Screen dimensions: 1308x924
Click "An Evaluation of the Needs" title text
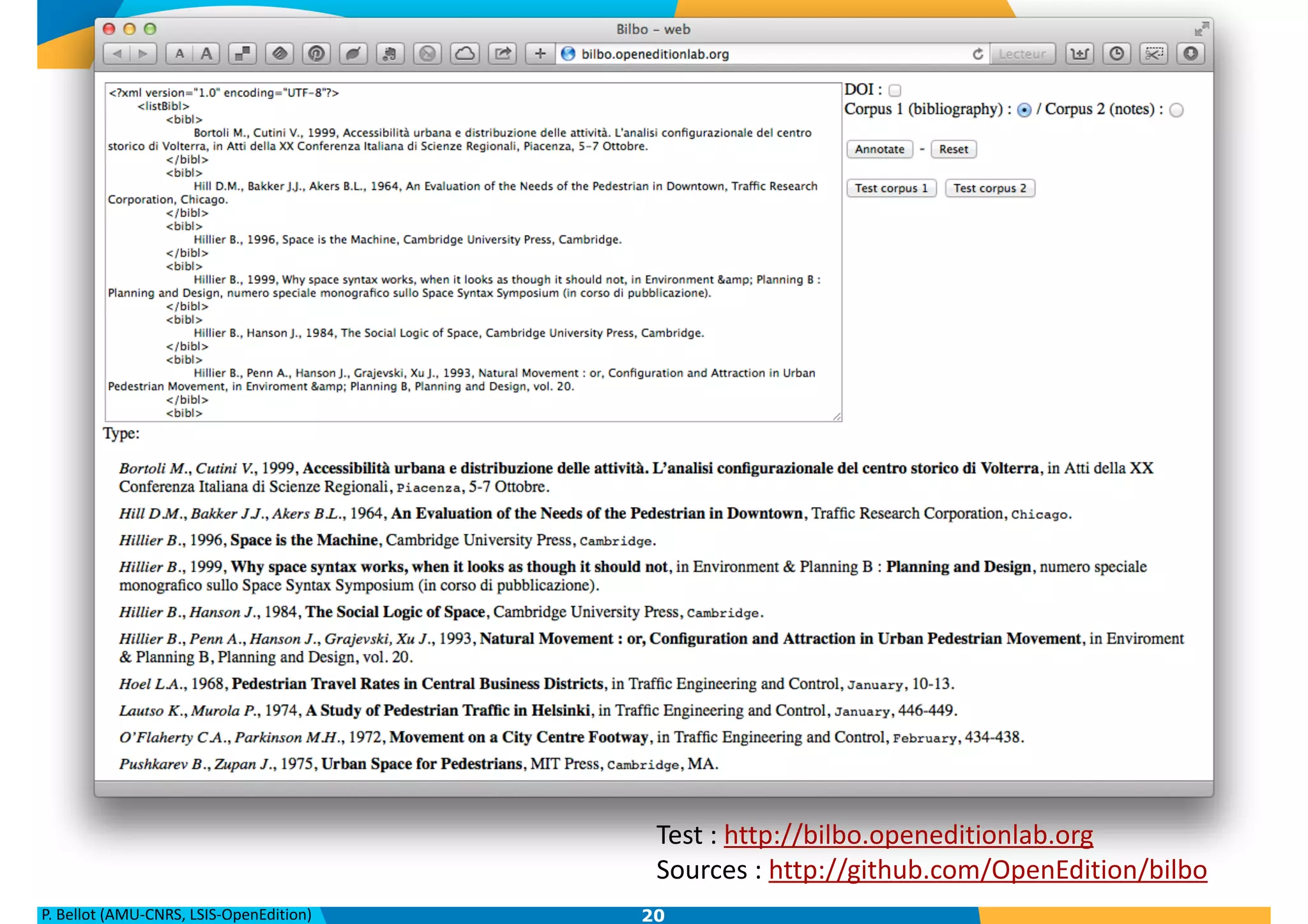click(x=597, y=513)
